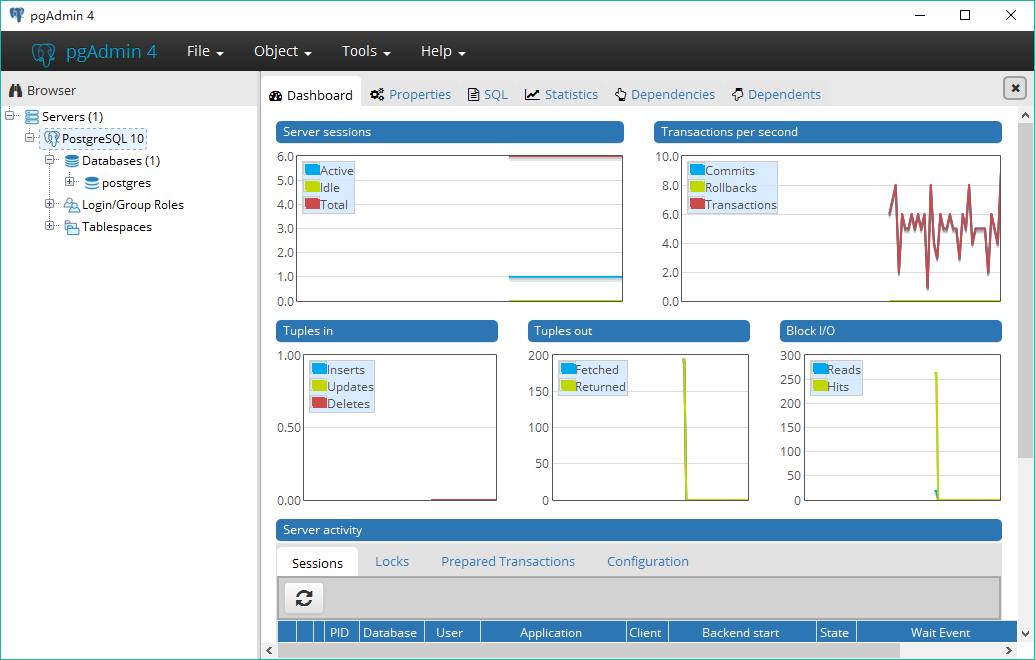Image resolution: width=1035 pixels, height=660 pixels.
Task: Select the Servers (1) tree item
Action: pos(73,117)
